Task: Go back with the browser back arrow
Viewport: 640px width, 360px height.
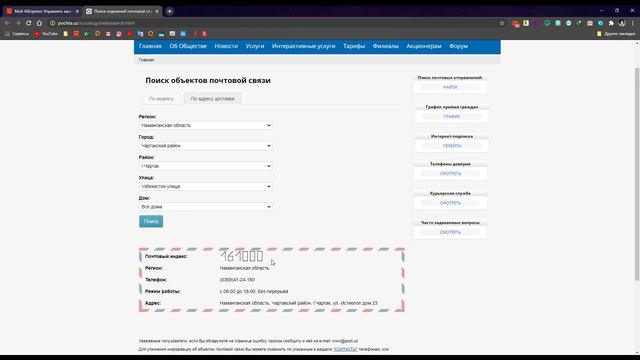Action: click(7, 23)
